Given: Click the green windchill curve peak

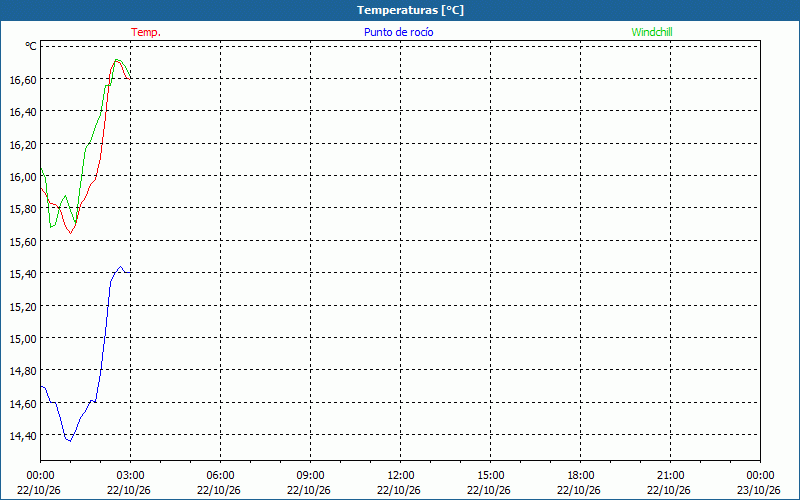Looking at the screenshot, I should pyautogui.click(x=116, y=60).
